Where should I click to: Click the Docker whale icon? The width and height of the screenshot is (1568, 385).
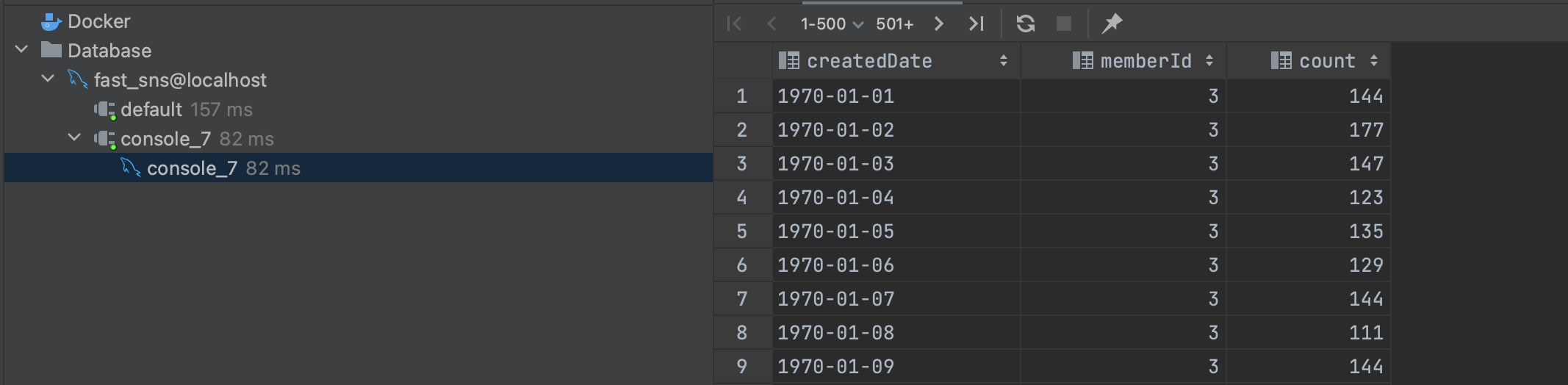(x=50, y=22)
